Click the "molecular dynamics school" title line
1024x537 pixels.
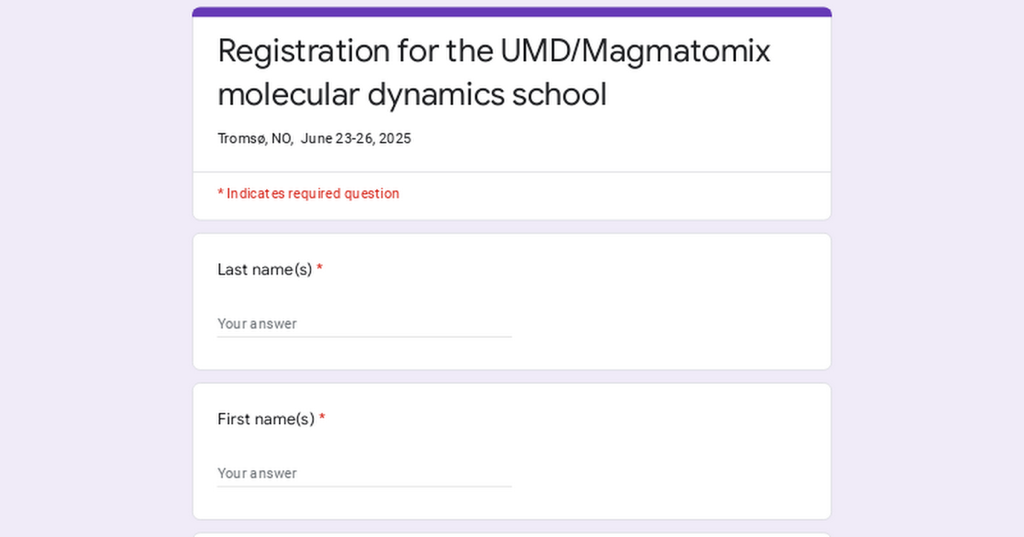coord(412,95)
